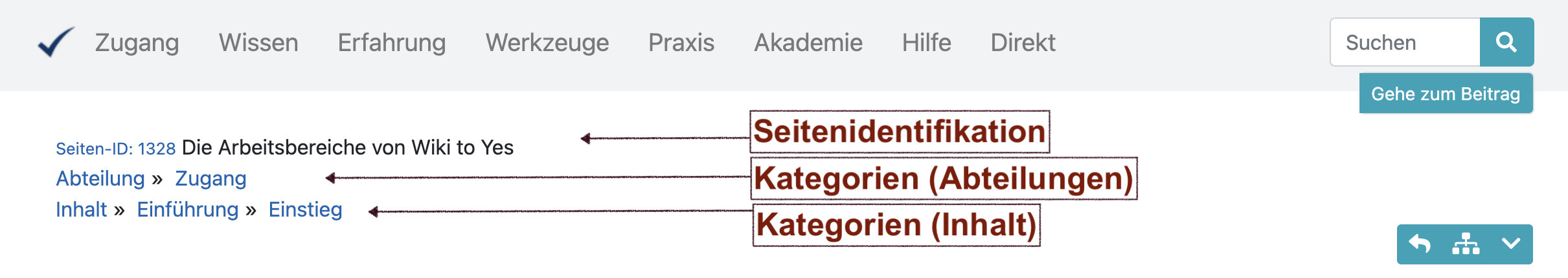Open the Zugang breadcrumb link

[x=210, y=178]
